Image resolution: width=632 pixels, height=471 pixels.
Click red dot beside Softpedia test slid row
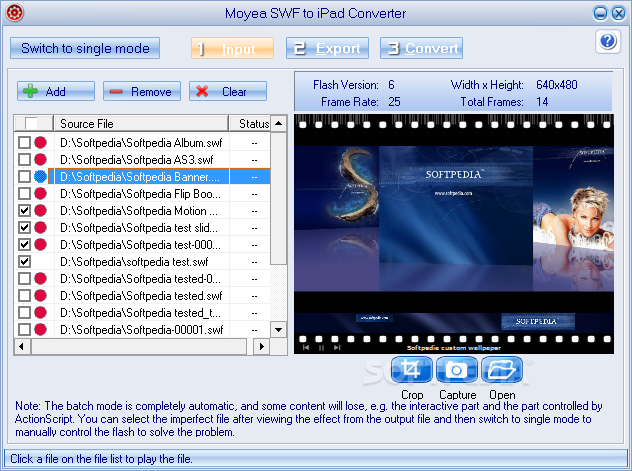click(40, 227)
